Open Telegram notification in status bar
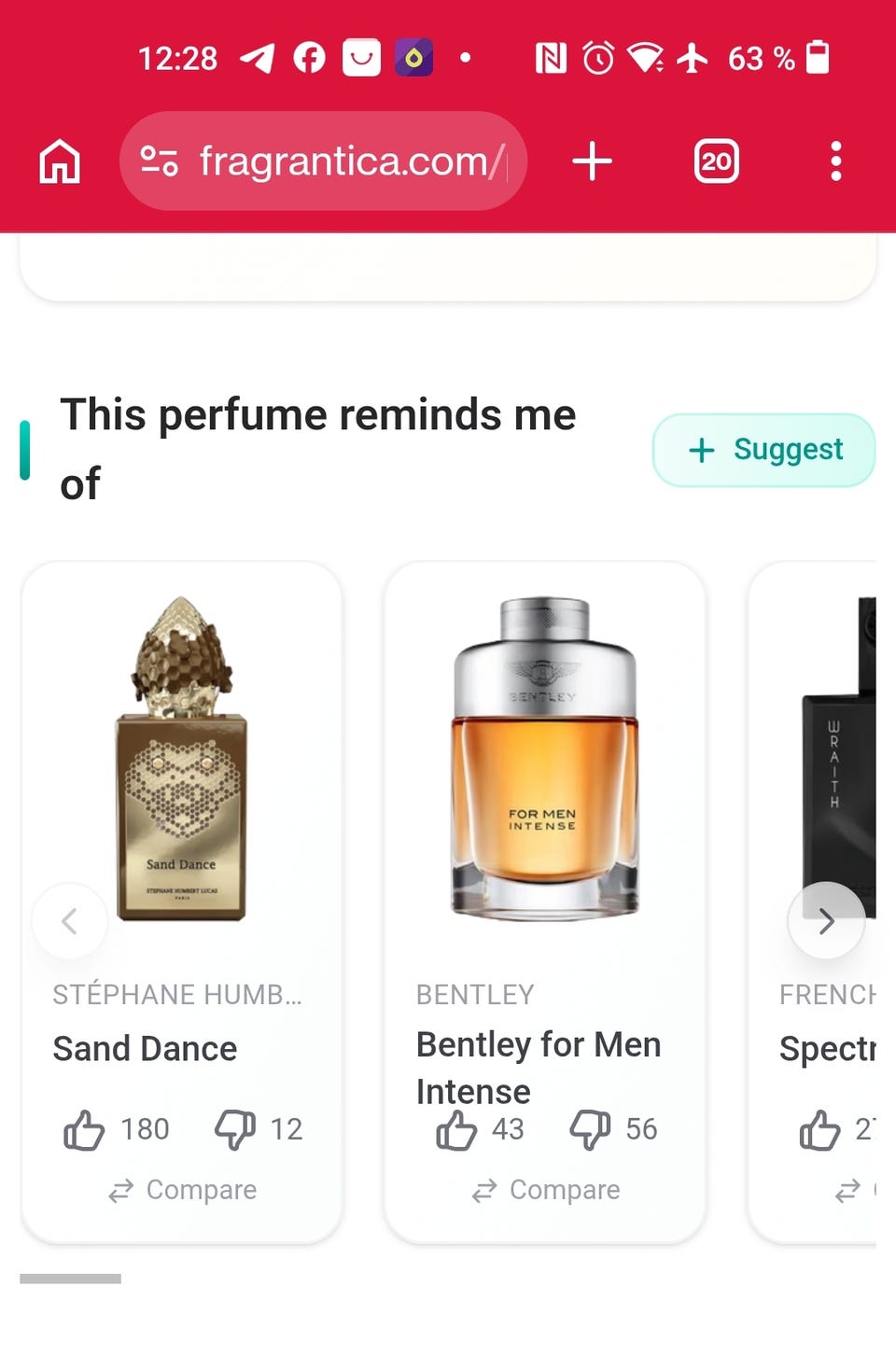The height and width of the screenshot is (1370, 896). (x=258, y=58)
